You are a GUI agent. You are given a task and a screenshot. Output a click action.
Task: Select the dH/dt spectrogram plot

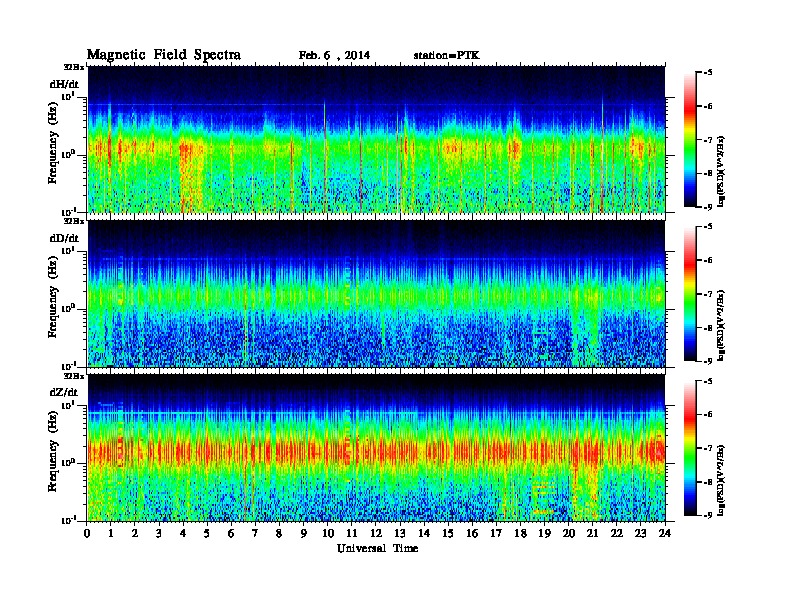tap(376, 139)
